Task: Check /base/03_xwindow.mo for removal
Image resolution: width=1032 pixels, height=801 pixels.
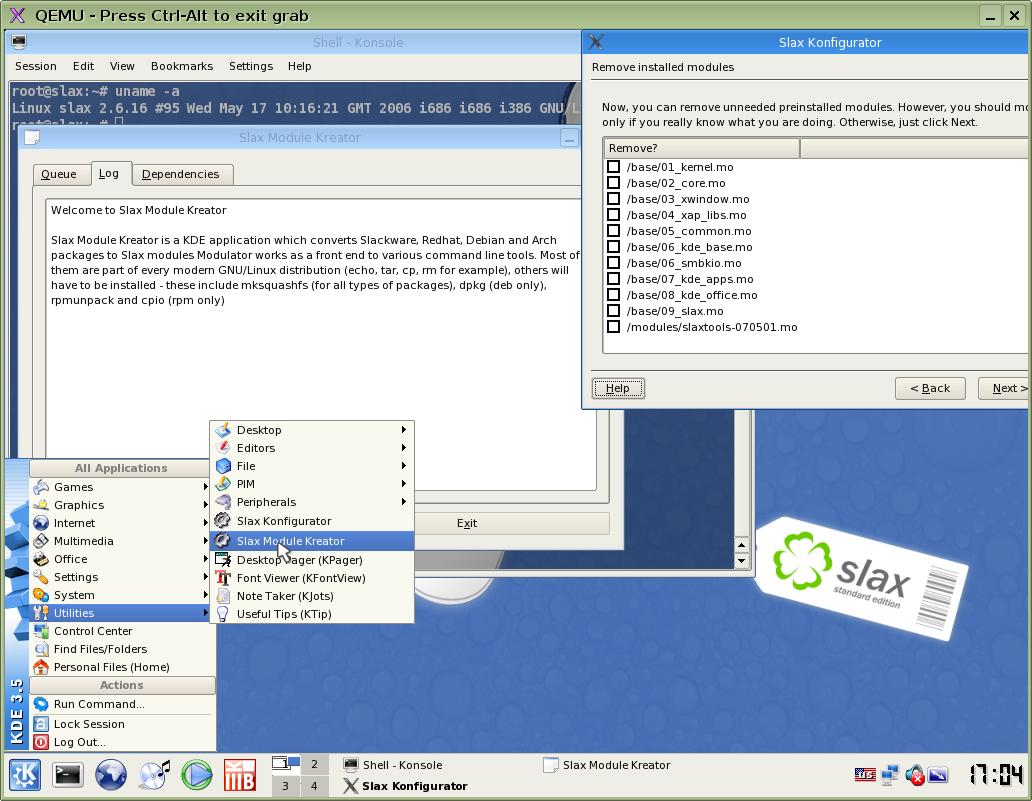Action: 613,199
